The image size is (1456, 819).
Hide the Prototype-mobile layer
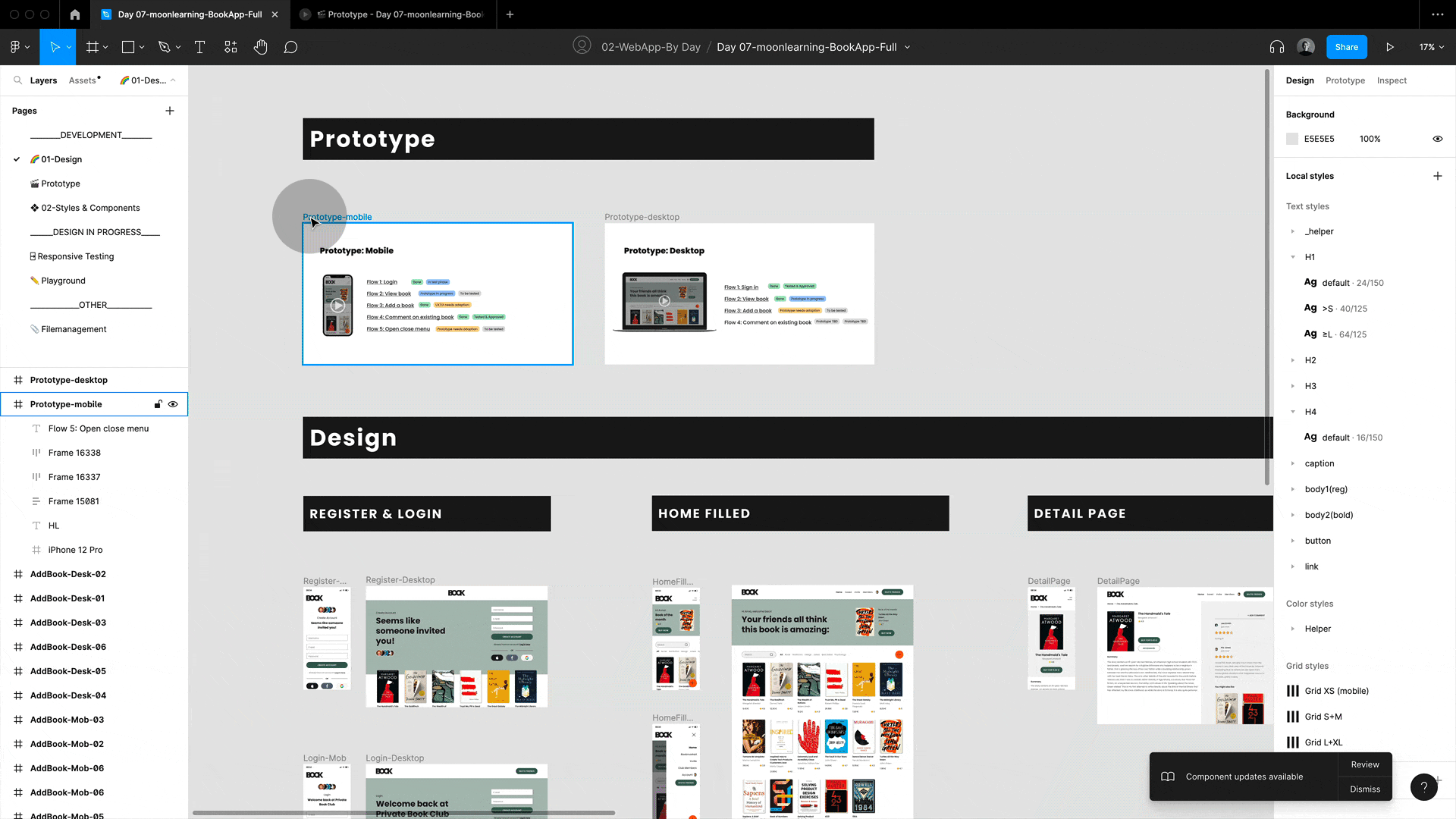click(173, 404)
